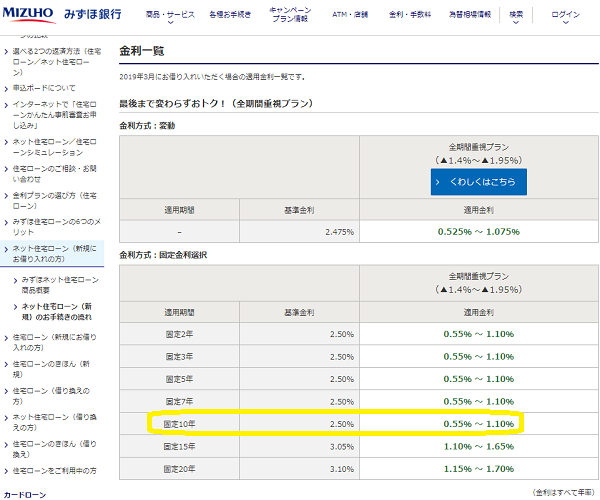Open 住宅ローンのご相談・お問い合わせ link

pos(55,174)
